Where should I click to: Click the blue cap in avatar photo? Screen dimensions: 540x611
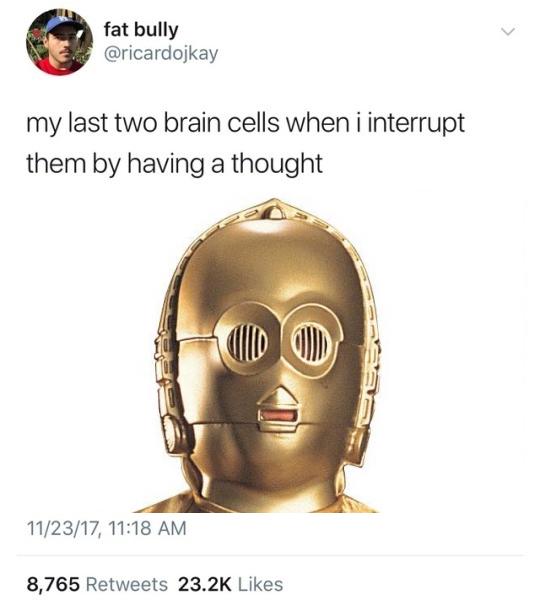point(64,24)
